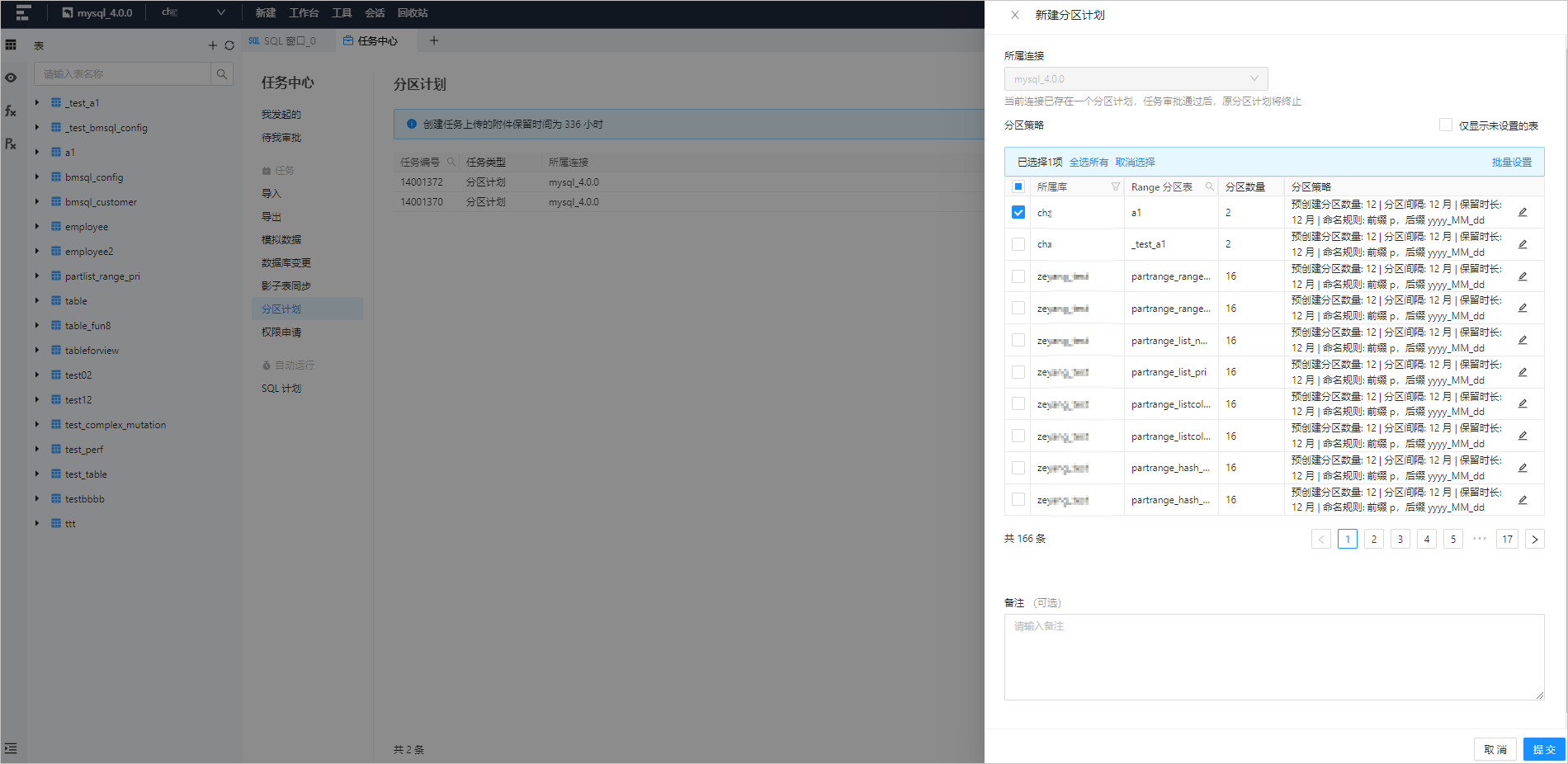This screenshot has height=764, width=1568.
Task: Click search icon in 任务编号 column header
Action: coord(451,162)
